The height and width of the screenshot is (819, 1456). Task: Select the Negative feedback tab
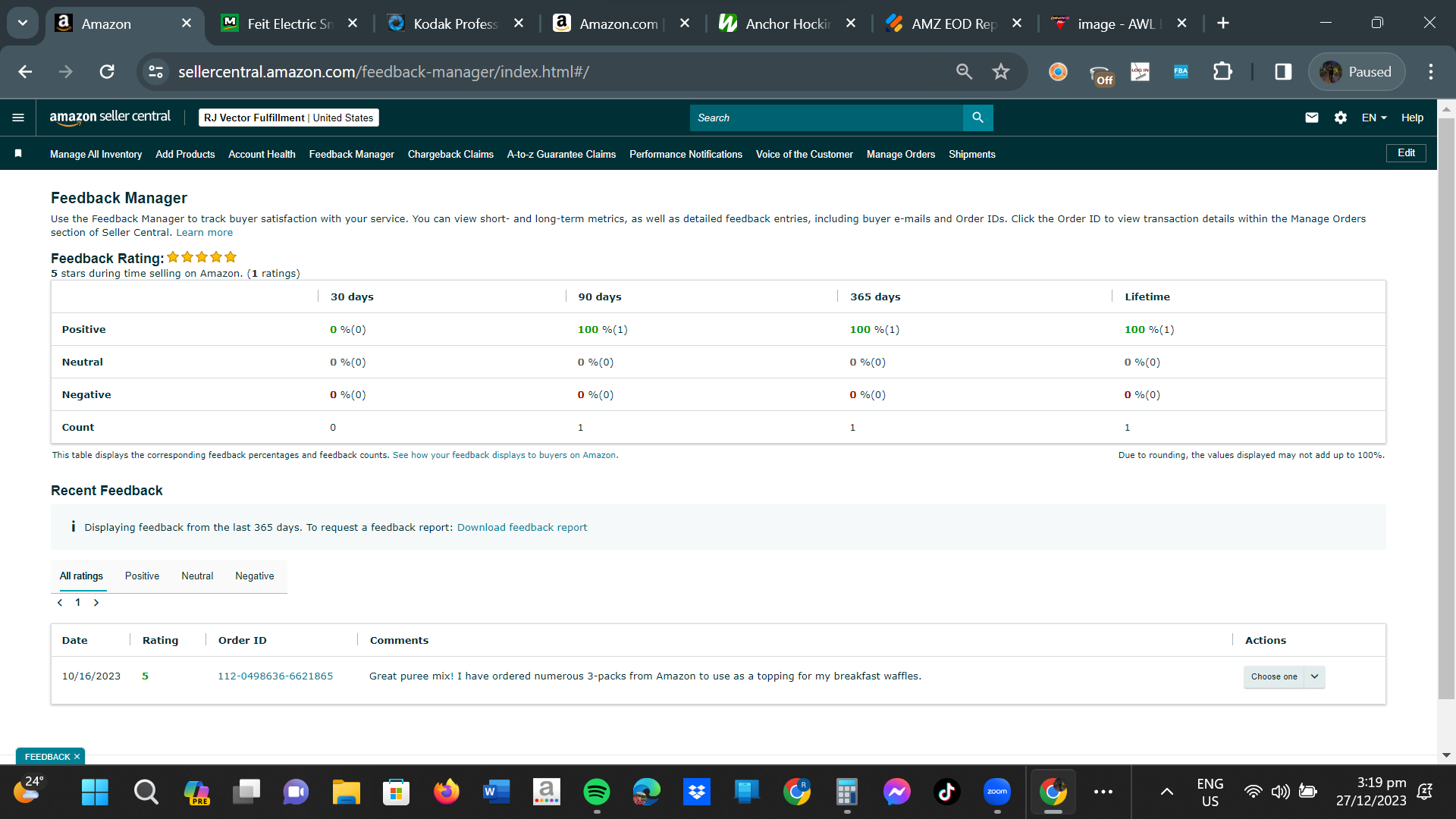254,576
